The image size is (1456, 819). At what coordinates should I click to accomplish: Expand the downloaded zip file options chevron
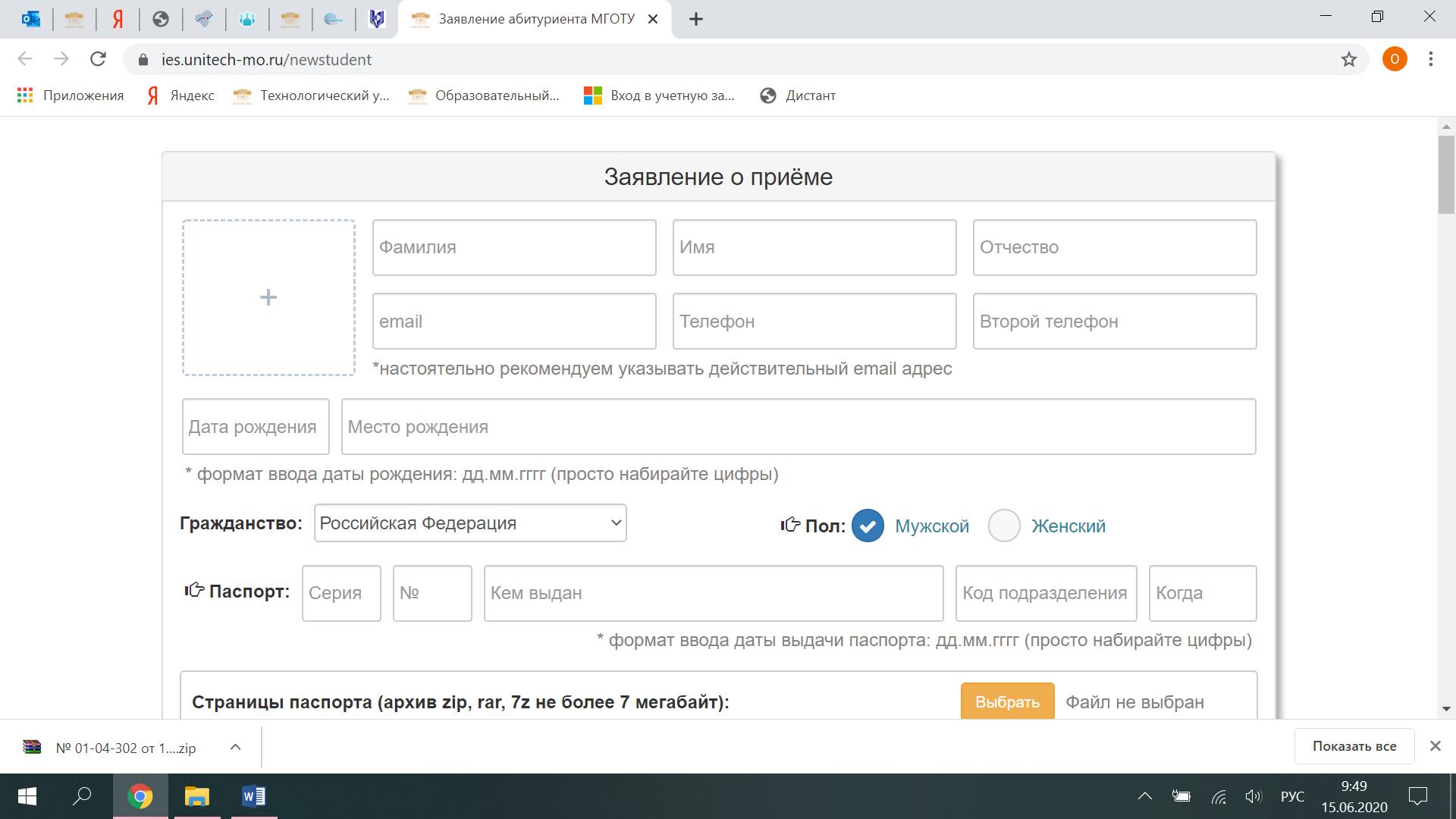coord(235,747)
